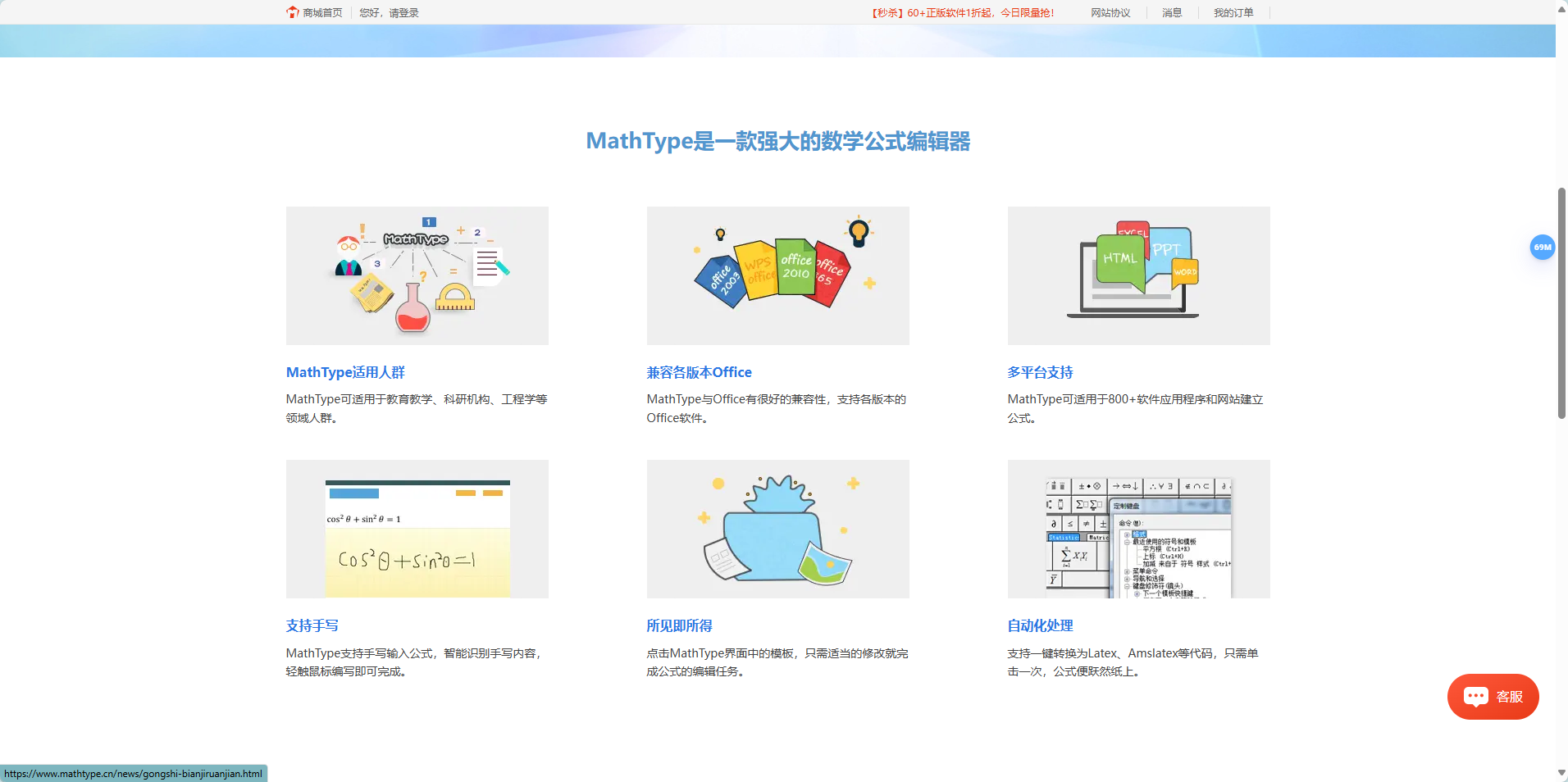Open the 所见即所得 blue bag illustration
The height and width of the screenshot is (782, 1568).
pyautogui.click(x=778, y=529)
